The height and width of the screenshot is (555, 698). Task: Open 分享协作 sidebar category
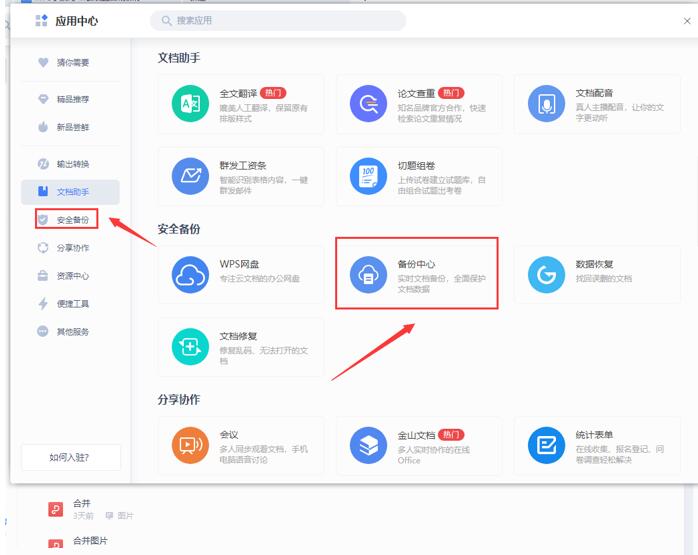[70, 248]
